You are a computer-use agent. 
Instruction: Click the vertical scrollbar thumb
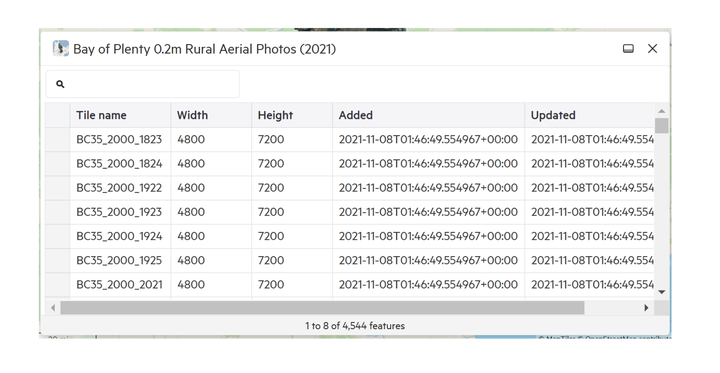661,125
